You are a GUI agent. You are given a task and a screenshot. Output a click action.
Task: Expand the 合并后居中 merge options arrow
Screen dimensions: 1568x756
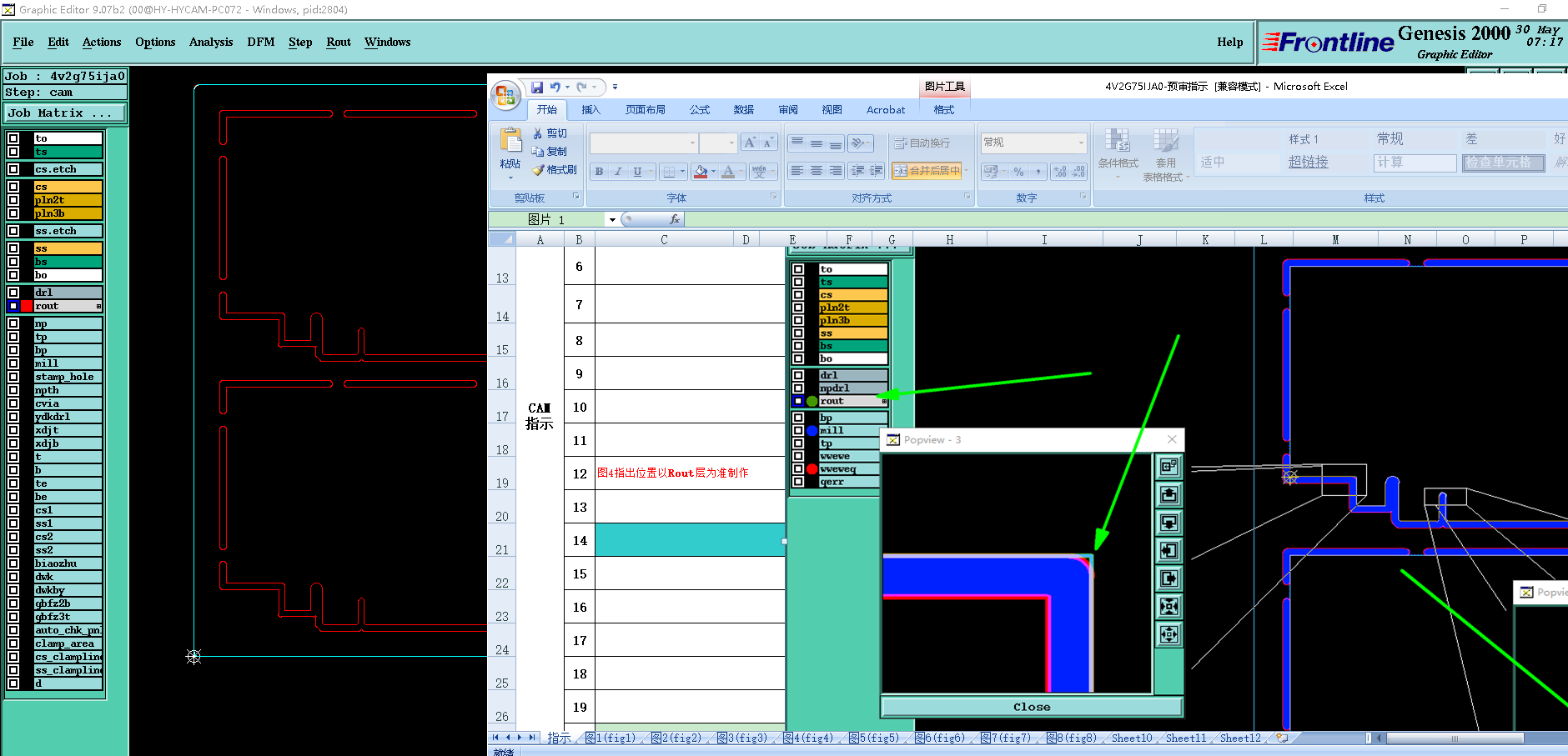966,171
